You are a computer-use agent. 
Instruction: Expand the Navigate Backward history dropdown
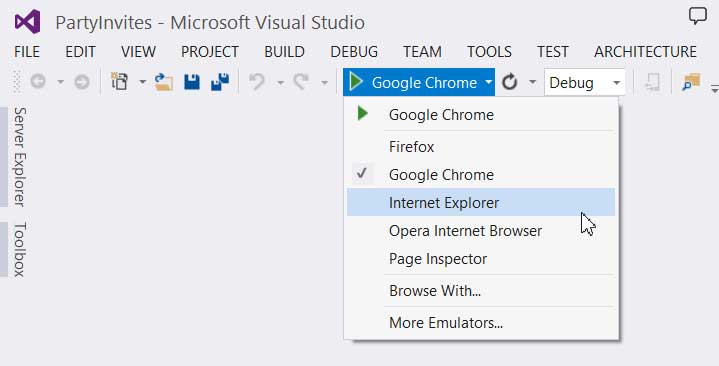click(60, 83)
